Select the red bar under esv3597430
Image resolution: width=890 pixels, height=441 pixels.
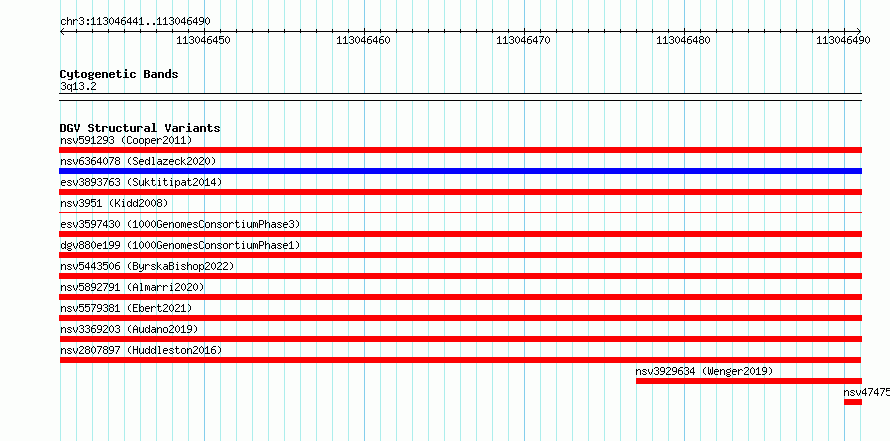tap(460, 234)
